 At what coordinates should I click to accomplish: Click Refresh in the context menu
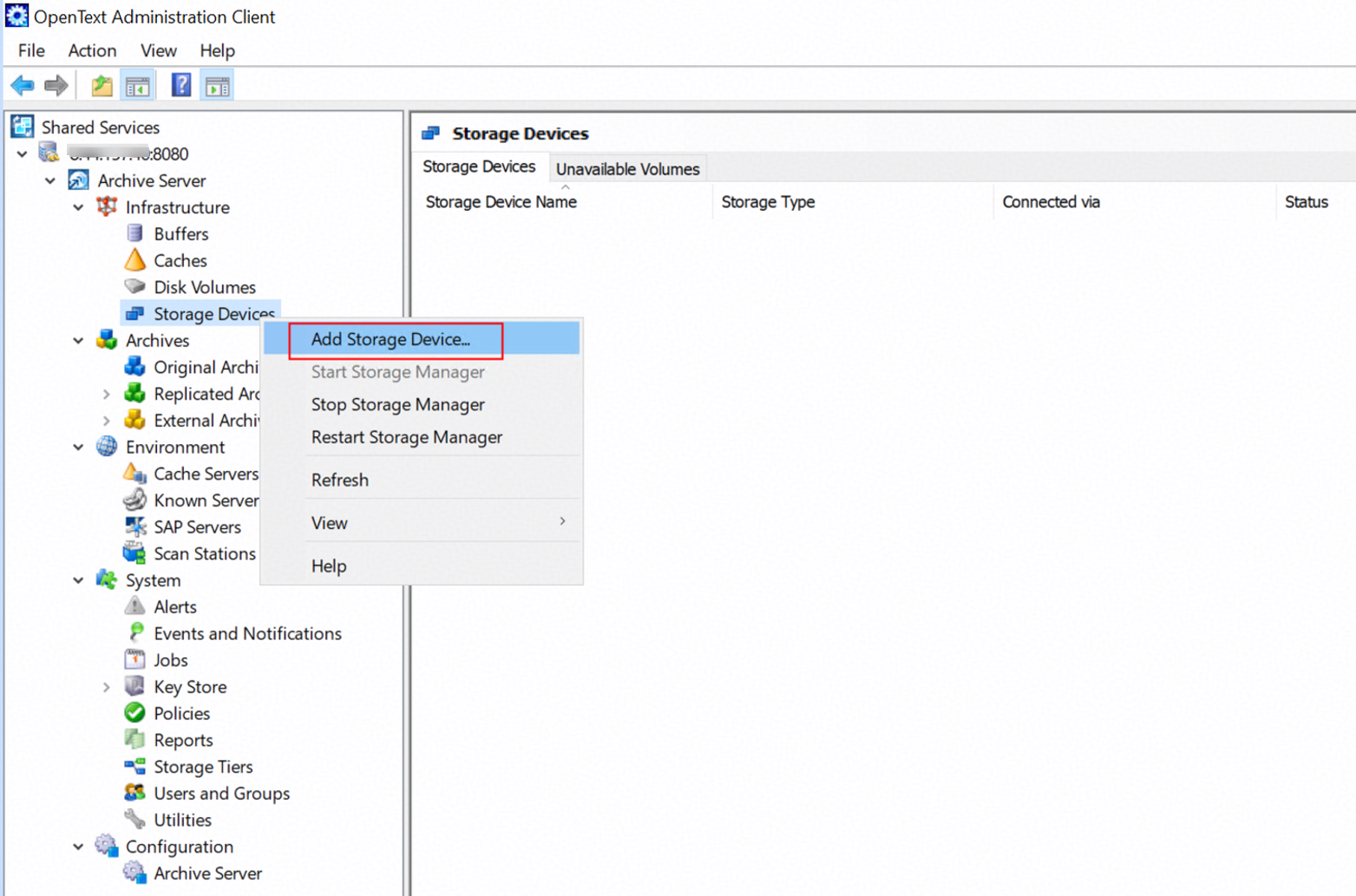coord(422,480)
